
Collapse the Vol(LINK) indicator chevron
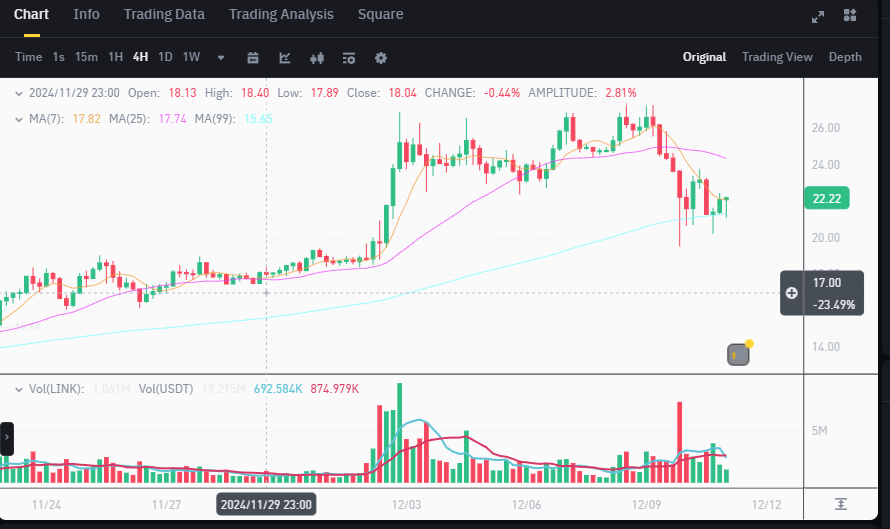point(19,389)
